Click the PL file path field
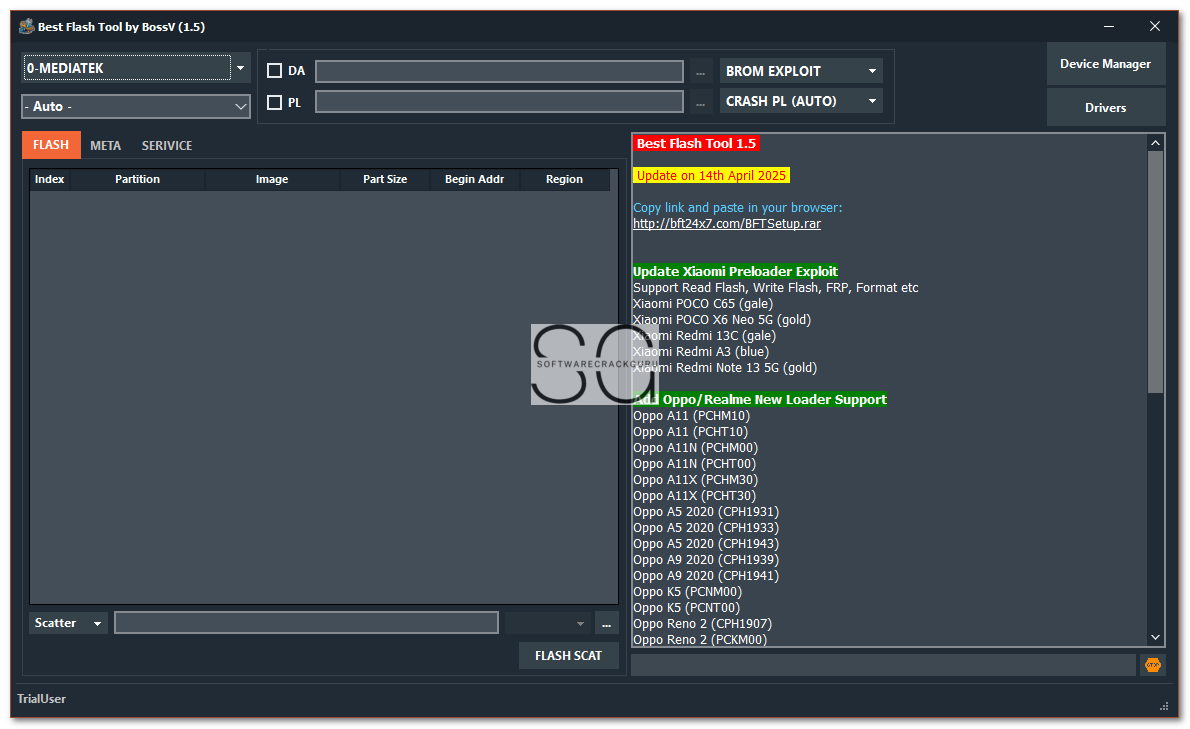This screenshot has width=1190, height=729. pos(499,102)
